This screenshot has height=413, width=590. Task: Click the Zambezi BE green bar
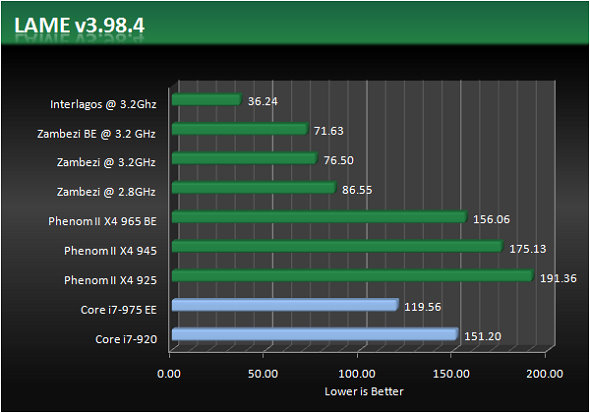(x=240, y=129)
